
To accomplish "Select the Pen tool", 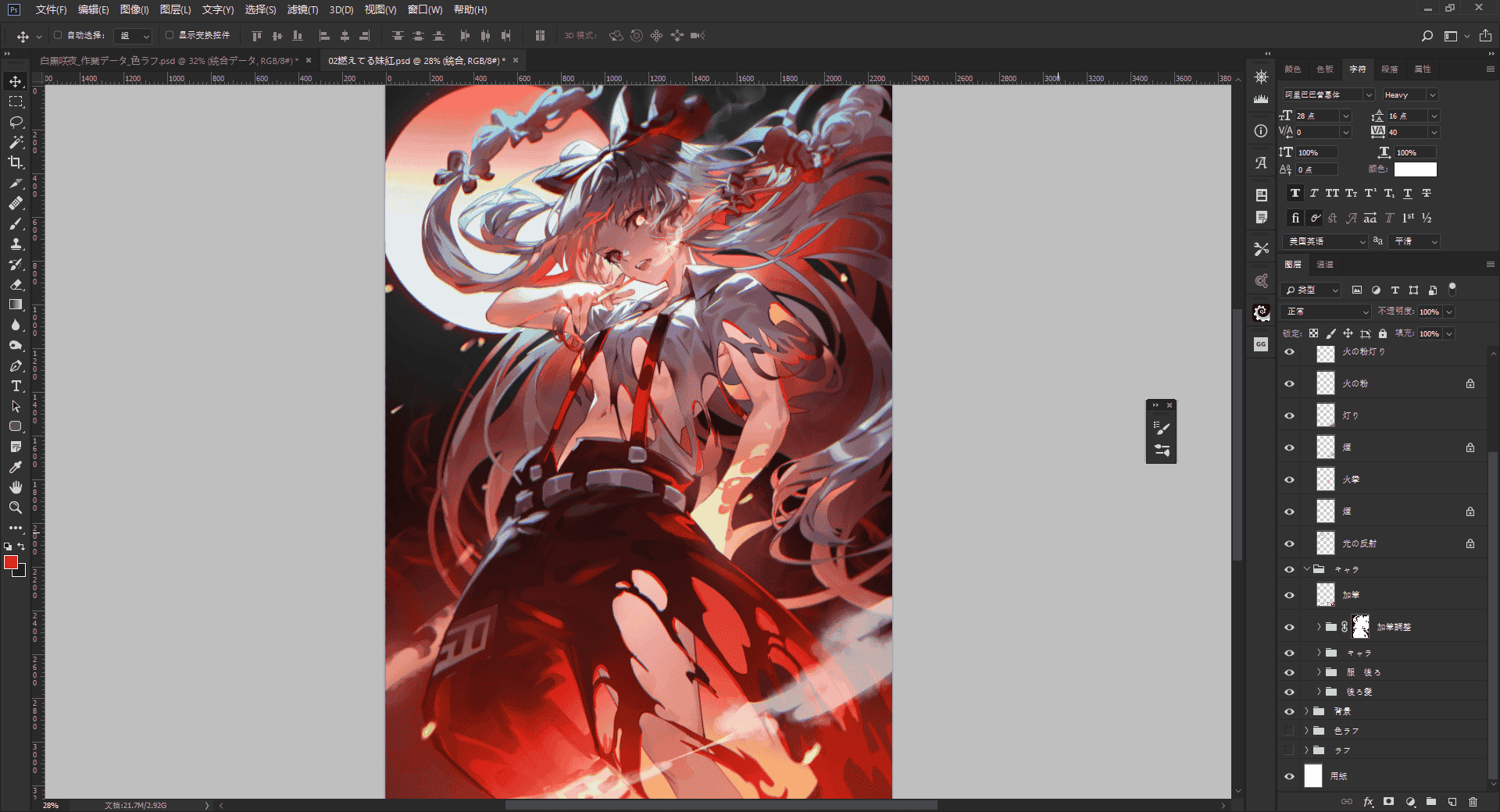I will pyautogui.click(x=16, y=365).
